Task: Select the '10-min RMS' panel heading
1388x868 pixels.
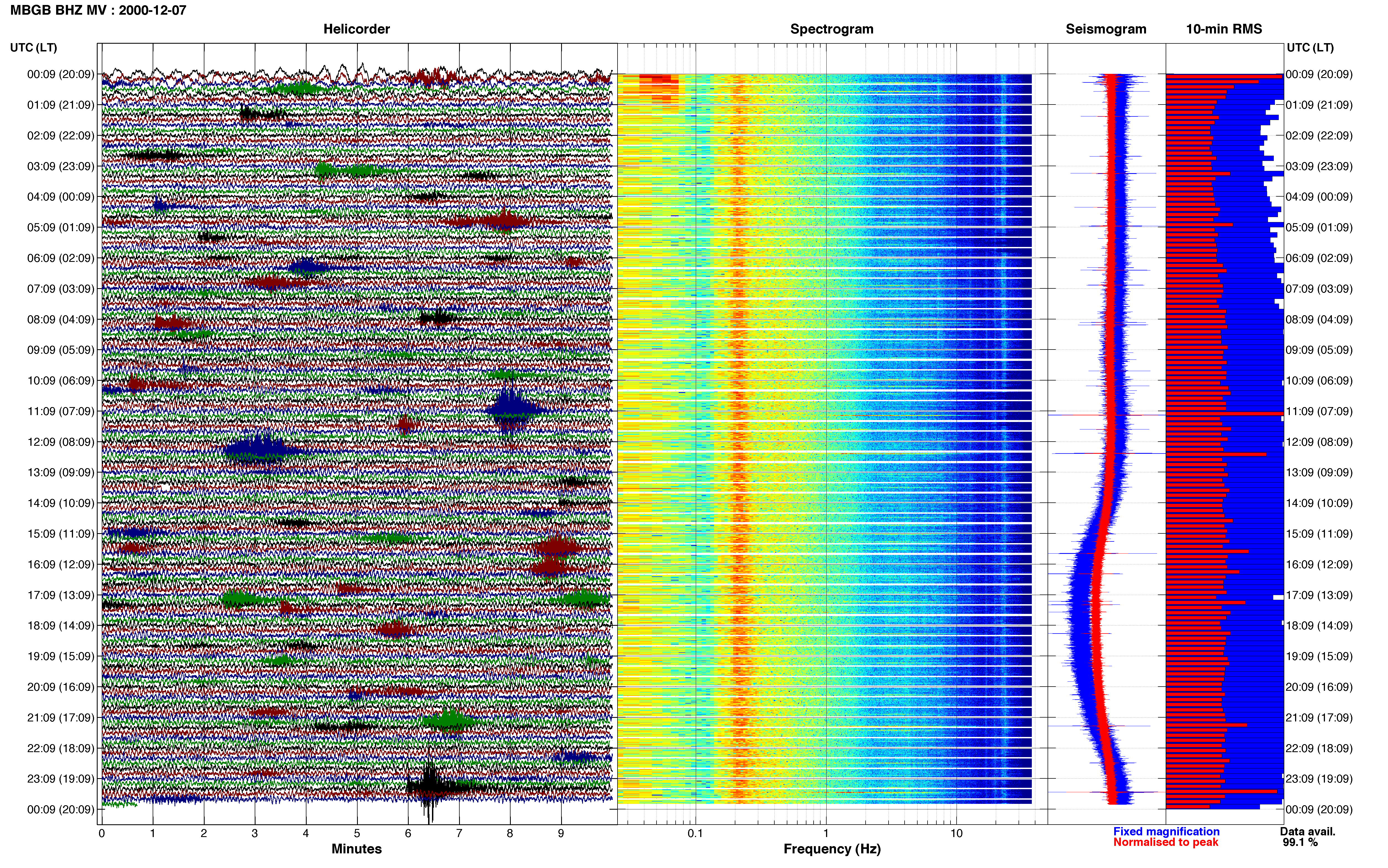Action: pyautogui.click(x=1224, y=29)
